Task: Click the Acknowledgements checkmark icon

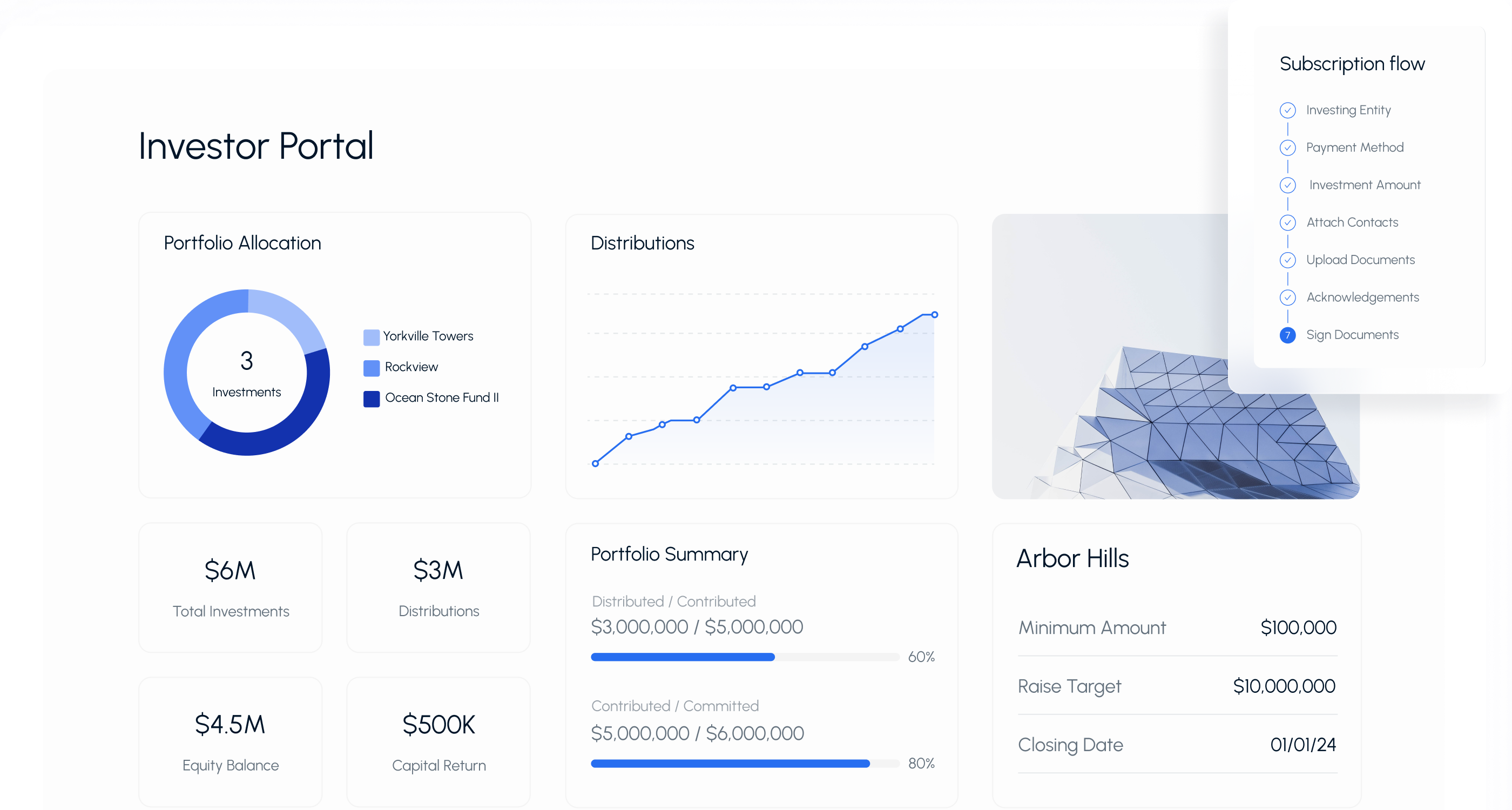Action: (x=1287, y=298)
